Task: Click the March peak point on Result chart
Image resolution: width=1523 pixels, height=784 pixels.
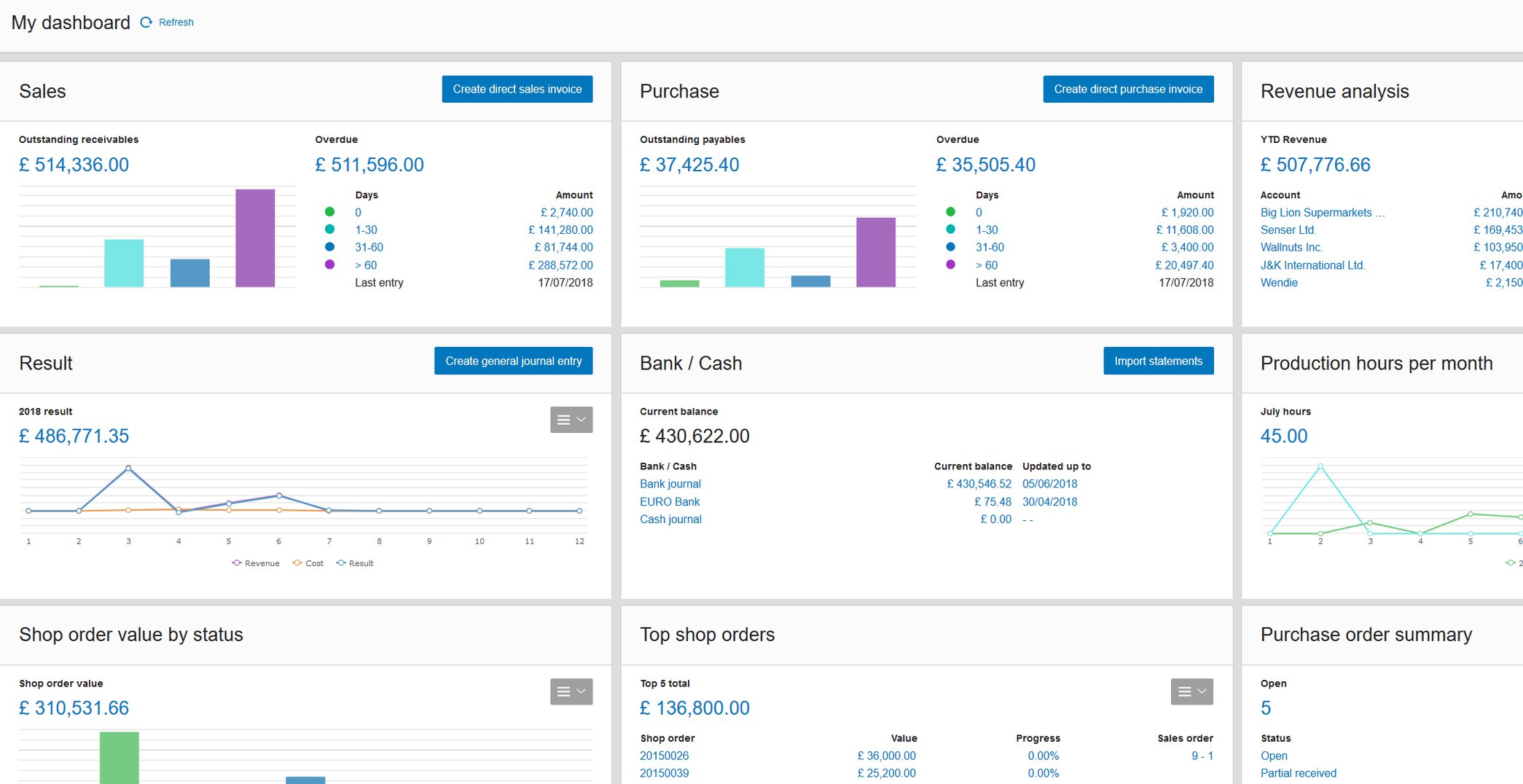Action: point(128,468)
